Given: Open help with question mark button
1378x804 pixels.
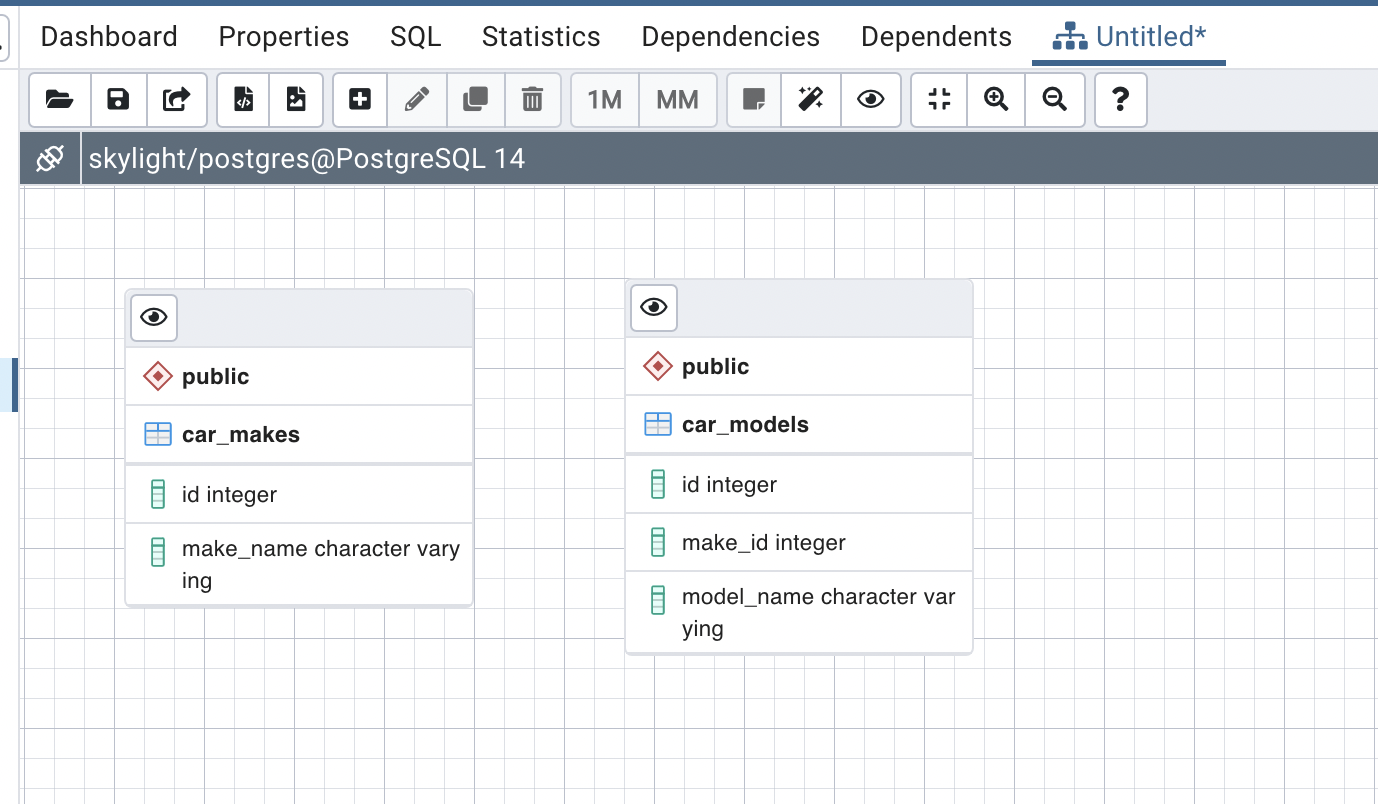Looking at the screenshot, I should (x=1120, y=100).
